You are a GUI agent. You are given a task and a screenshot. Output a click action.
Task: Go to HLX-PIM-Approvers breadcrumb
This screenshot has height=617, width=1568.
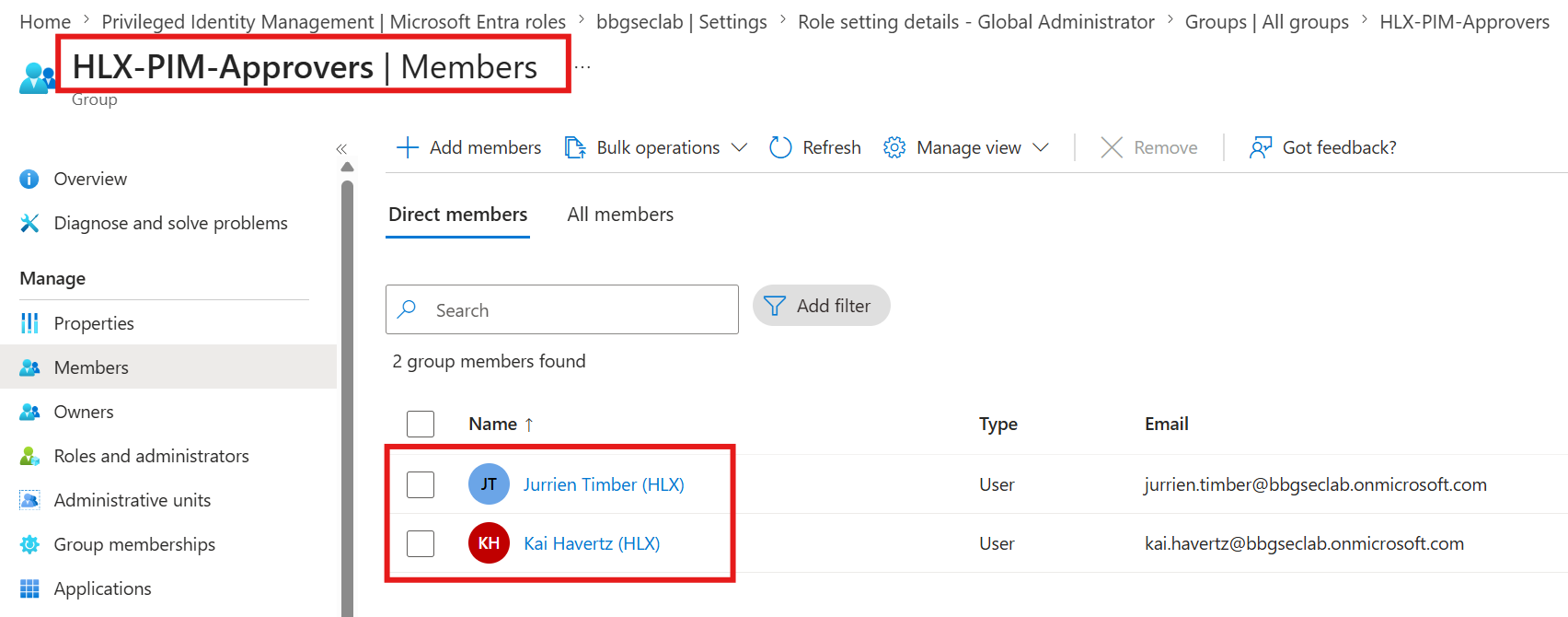[1465, 22]
